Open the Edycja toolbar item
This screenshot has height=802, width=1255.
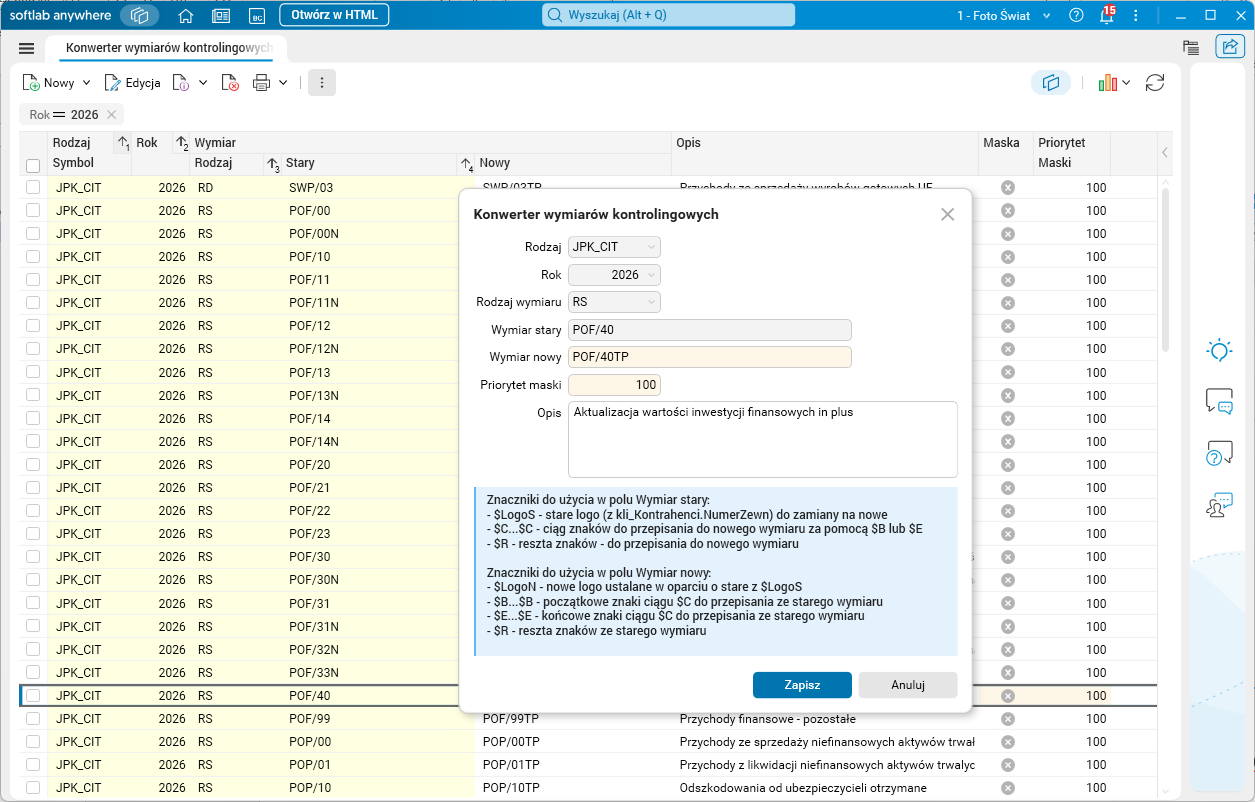133,83
